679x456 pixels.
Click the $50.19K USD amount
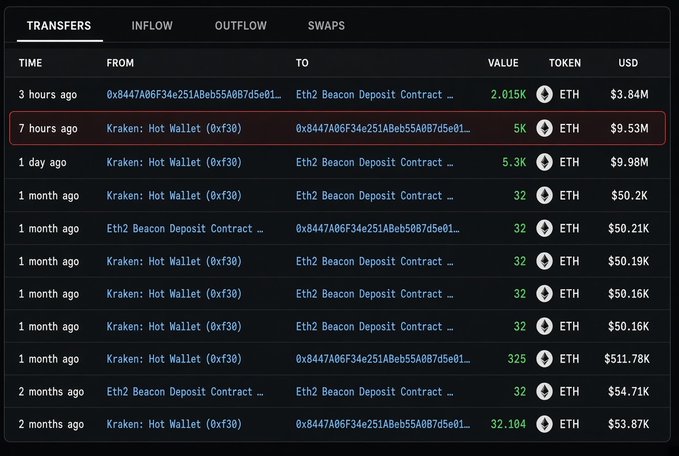click(x=628, y=261)
